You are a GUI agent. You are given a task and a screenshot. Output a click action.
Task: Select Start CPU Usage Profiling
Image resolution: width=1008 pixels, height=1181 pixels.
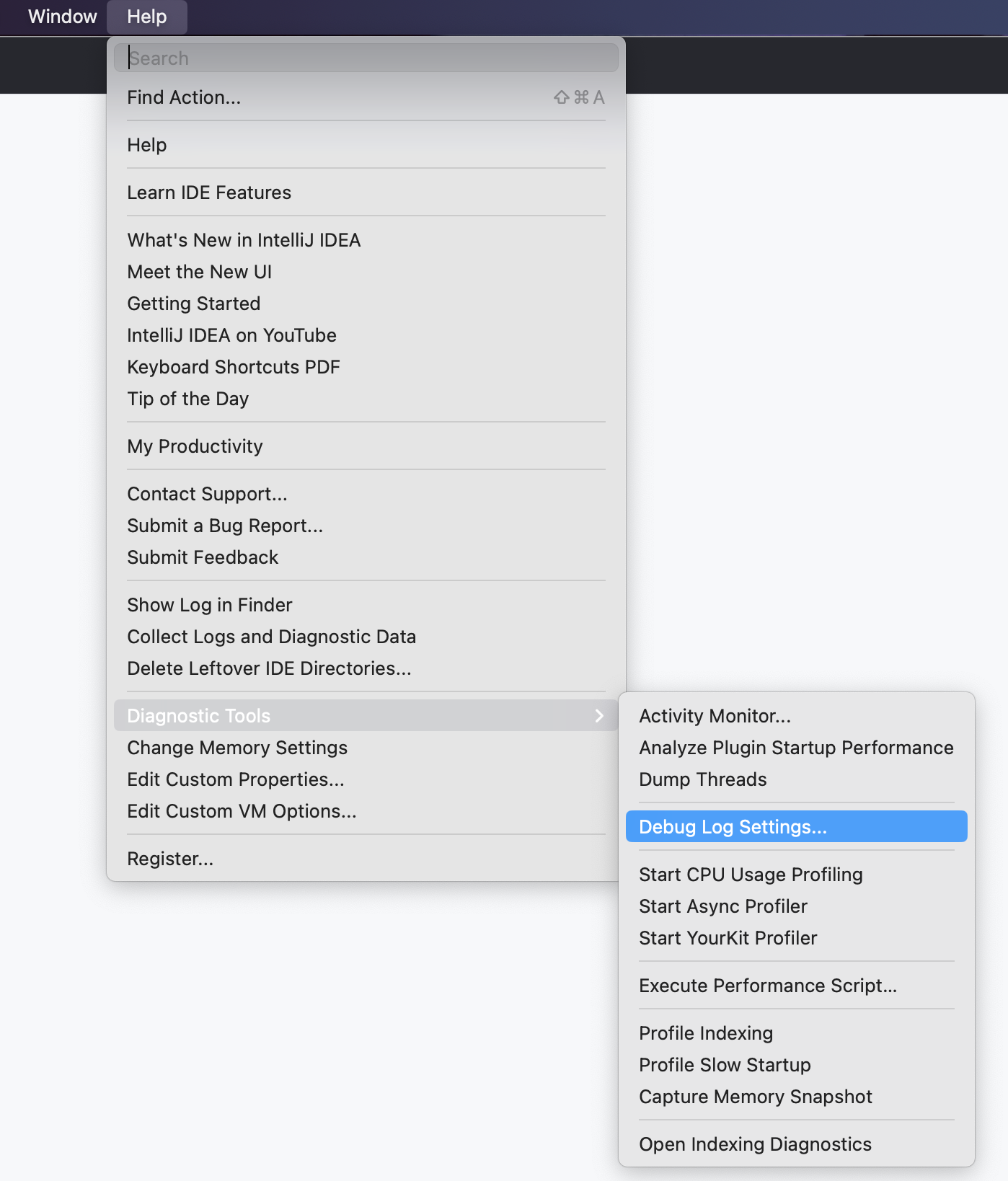[750, 874]
